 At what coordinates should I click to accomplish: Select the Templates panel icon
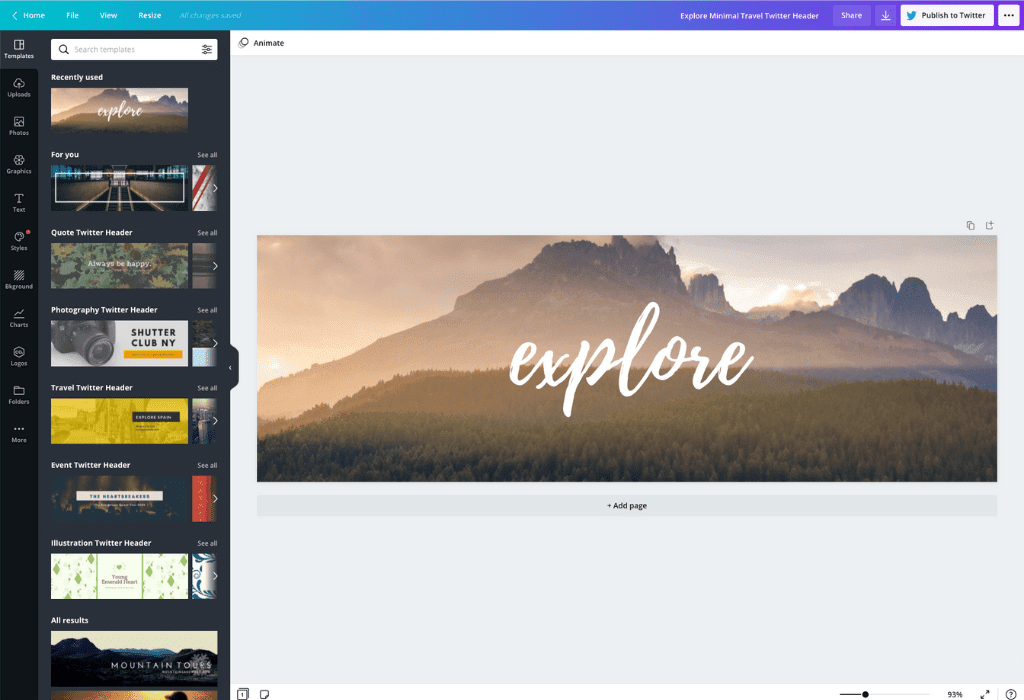(x=19, y=48)
